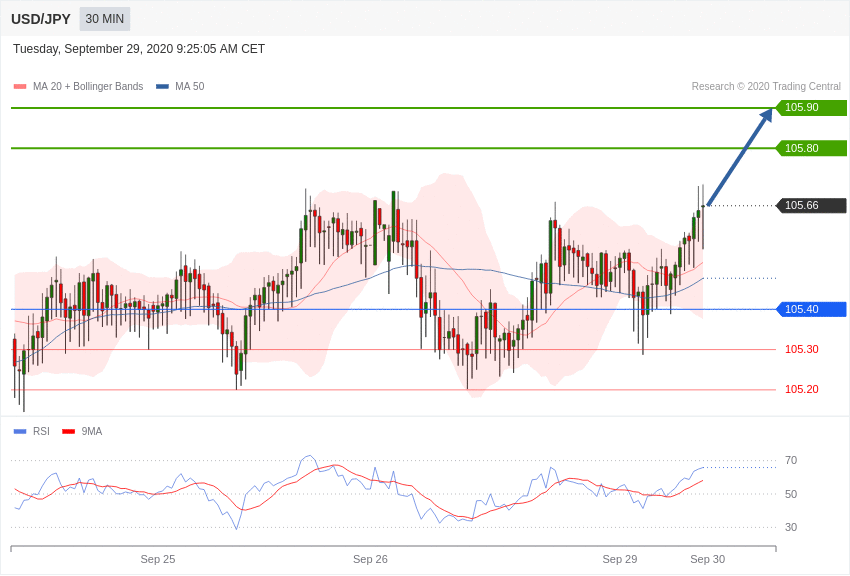Select the USD/JPY symbol title
Viewport: 850px width, 576px height.
pos(41,19)
